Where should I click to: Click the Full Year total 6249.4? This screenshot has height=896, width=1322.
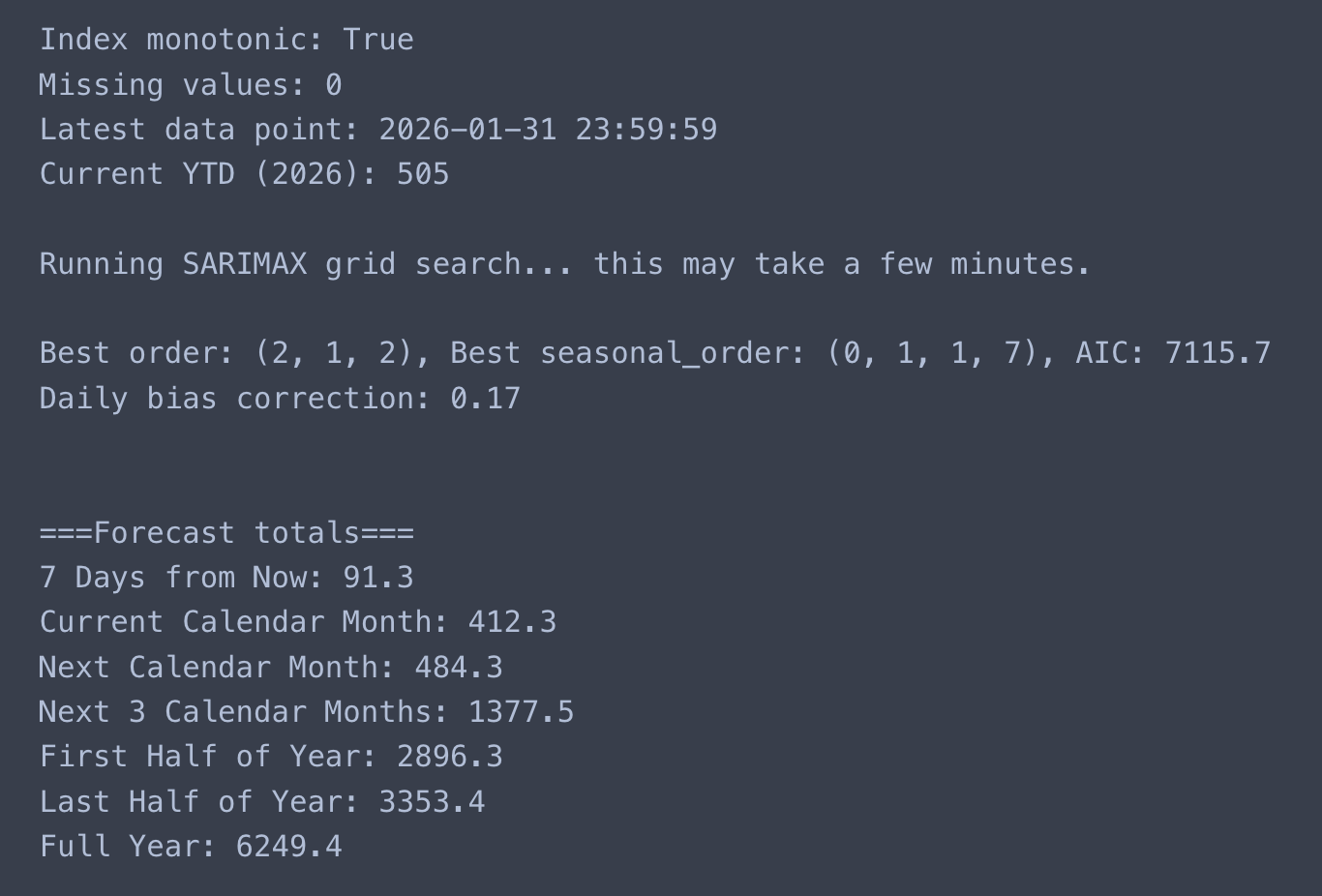(288, 847)
